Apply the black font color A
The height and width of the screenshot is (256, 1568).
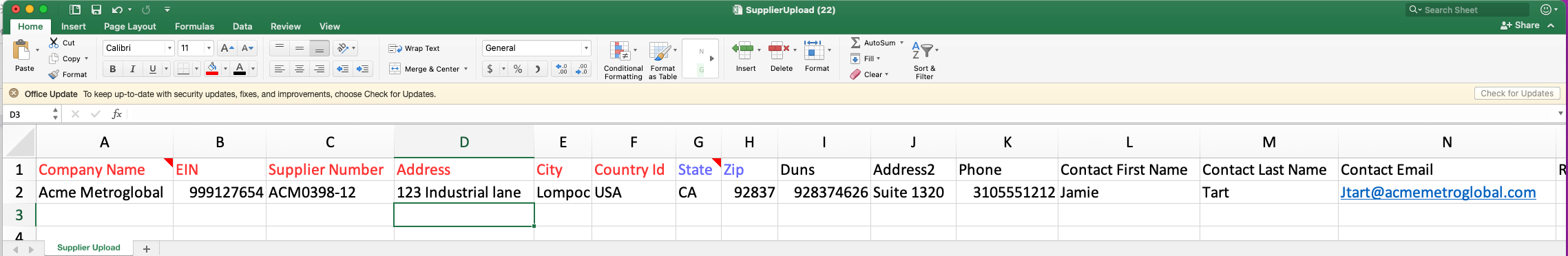tap(240, 69)
